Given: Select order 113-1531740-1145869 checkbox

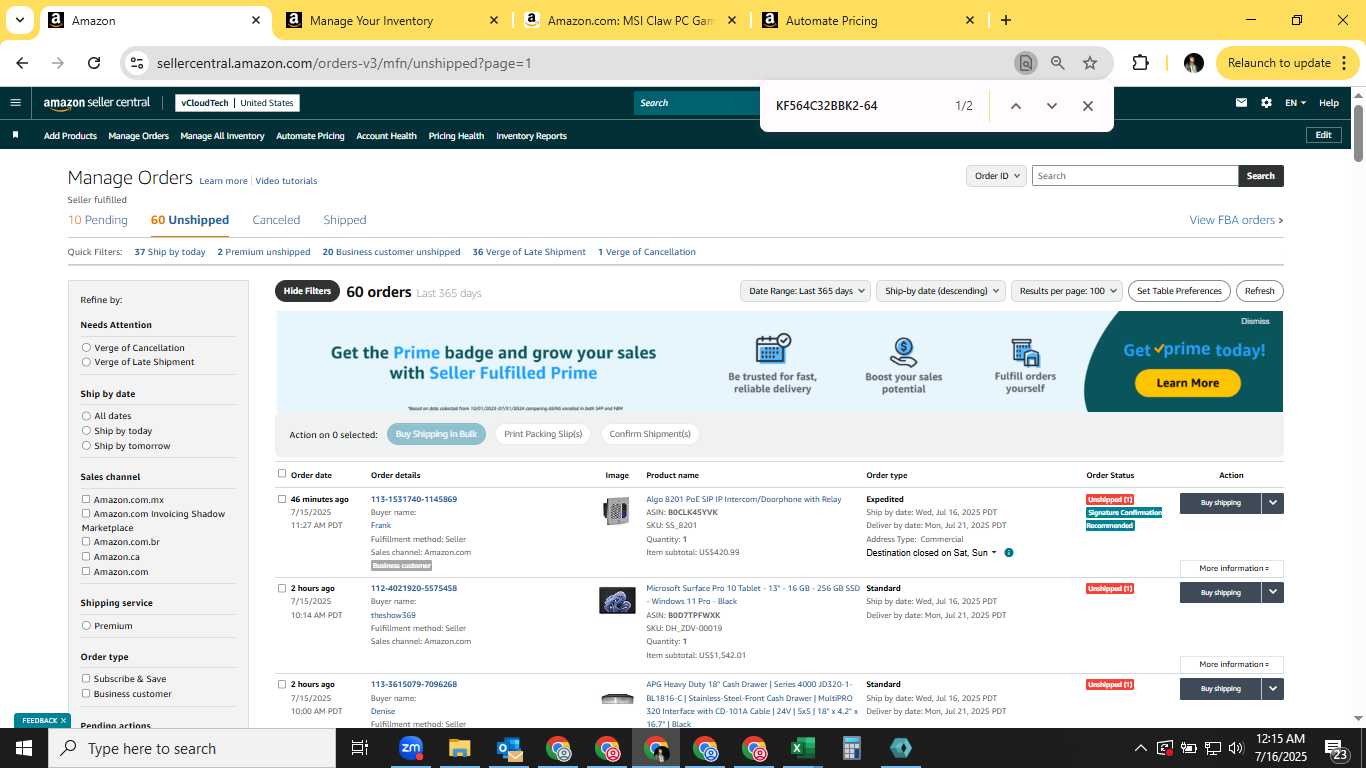Looking at the screenshot, I should [x=282, y=498].
